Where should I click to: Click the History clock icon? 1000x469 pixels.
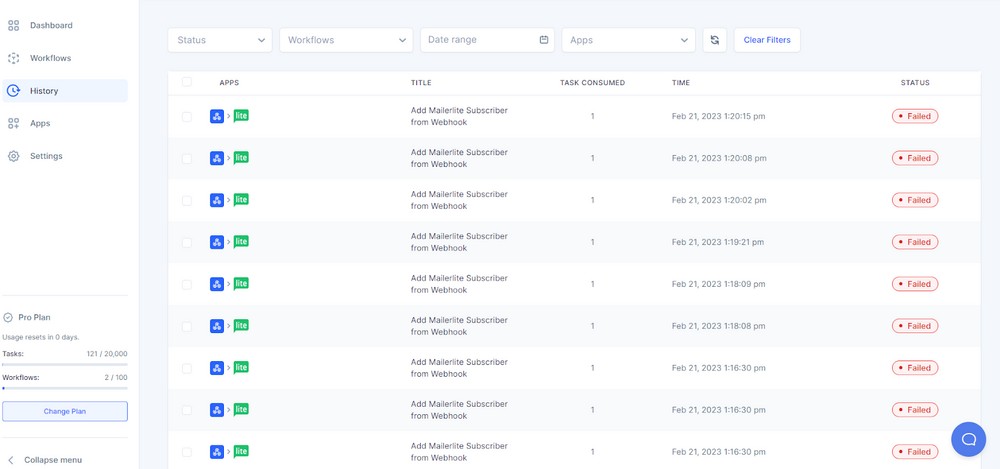[x=13, y=91]
